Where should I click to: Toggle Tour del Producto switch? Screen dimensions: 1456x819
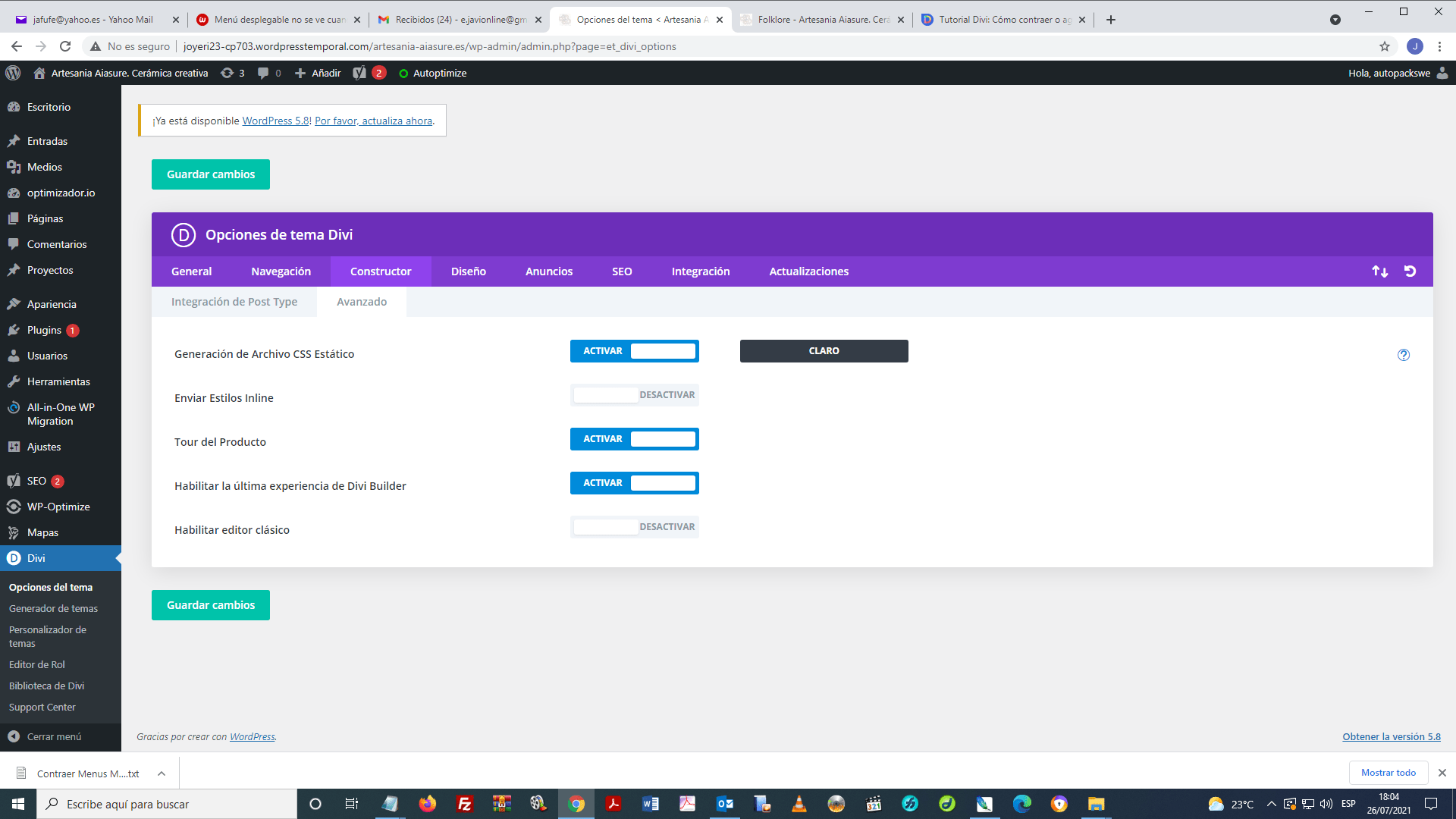pos(635,439)
